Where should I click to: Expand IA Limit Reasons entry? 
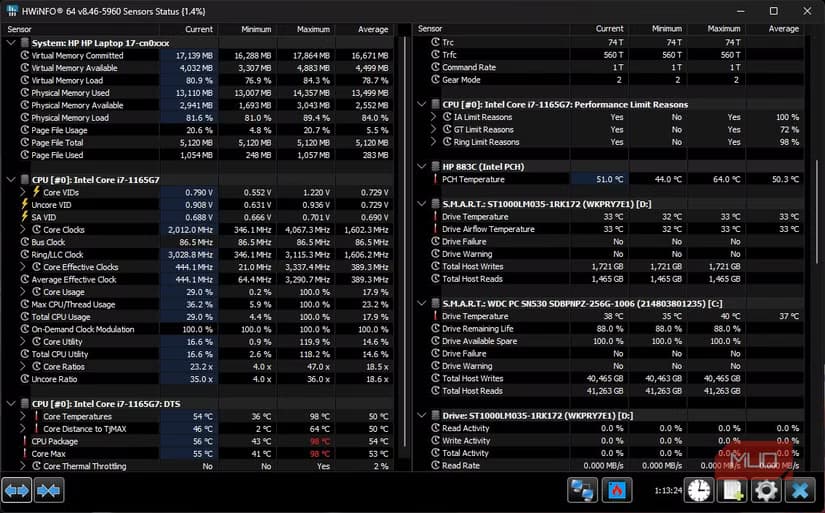point(434,117)
